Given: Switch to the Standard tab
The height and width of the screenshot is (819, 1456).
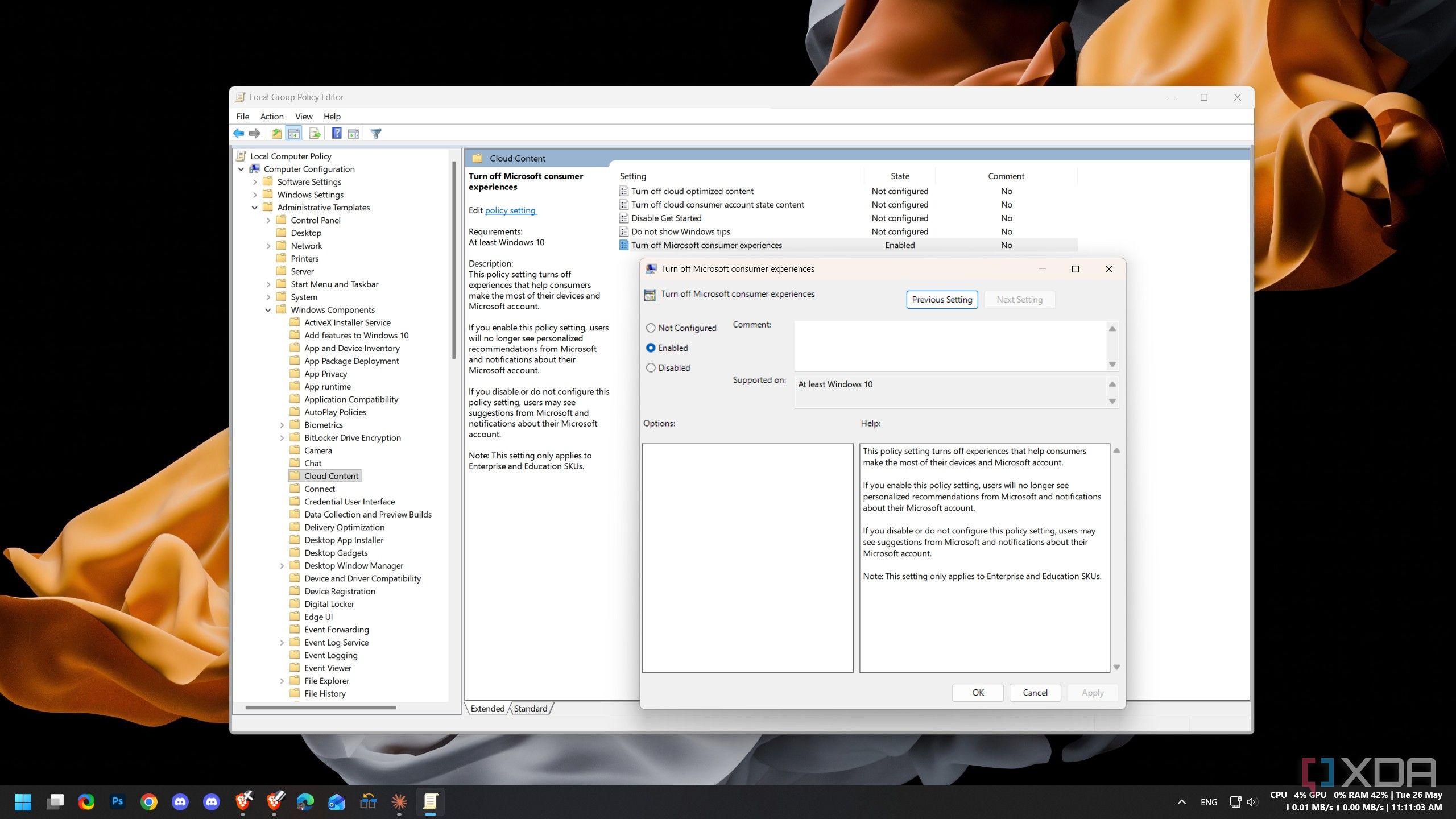Looking at the screenshot, I should (530, 708).
